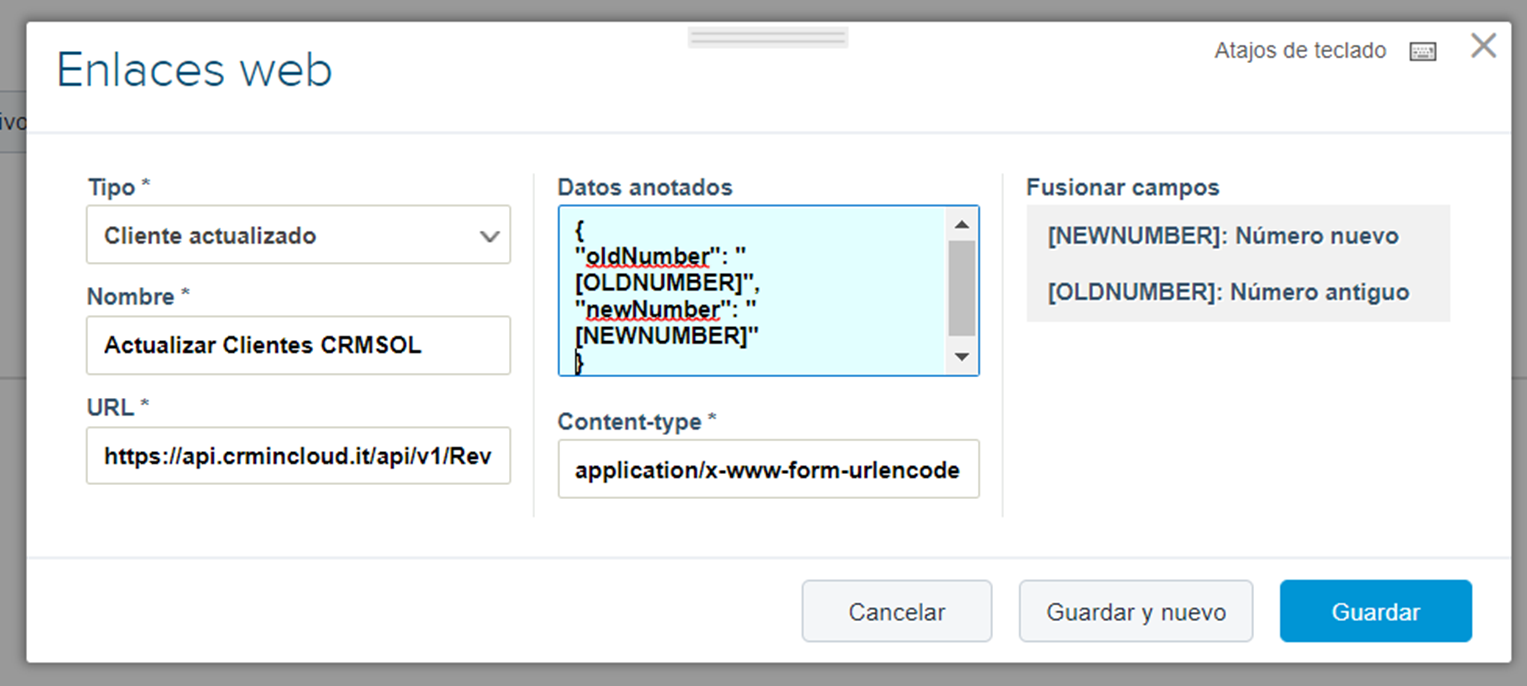Click the keyboard shortcuts icon

[x=1422, y=52]
